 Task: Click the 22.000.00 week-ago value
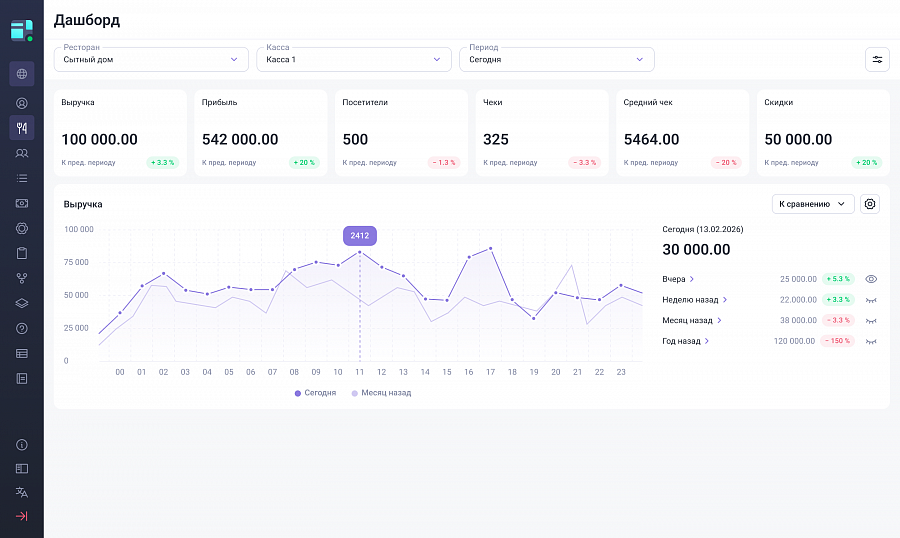pyautogui.click(x=798, y=300)
